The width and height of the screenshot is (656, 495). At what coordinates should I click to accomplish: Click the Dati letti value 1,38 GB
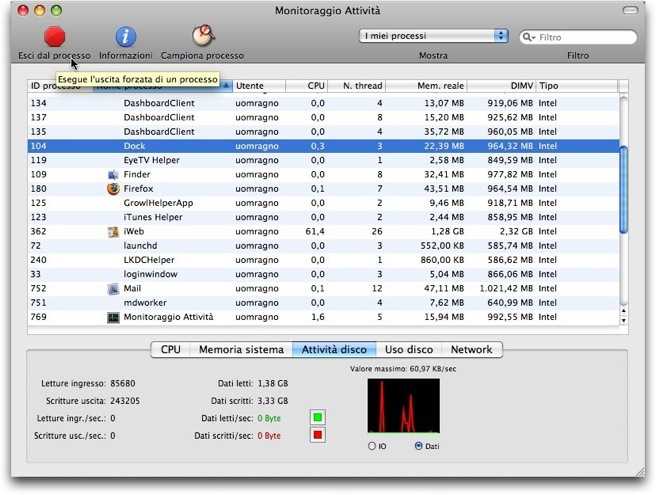pyautogui.click(x=273, y=383)
